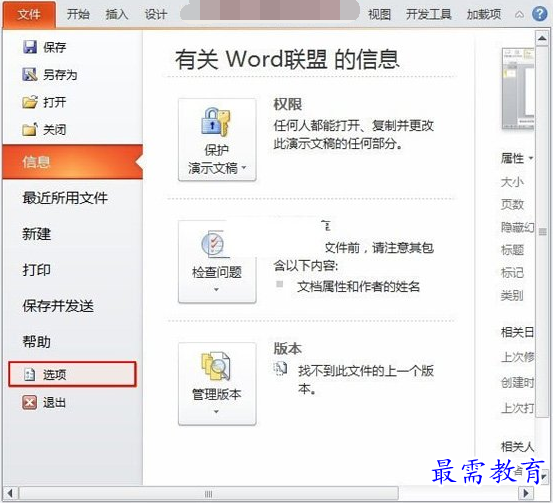Collapse the ribbon with the caret icon
553x503 pixels.
(x=519, y=15)
